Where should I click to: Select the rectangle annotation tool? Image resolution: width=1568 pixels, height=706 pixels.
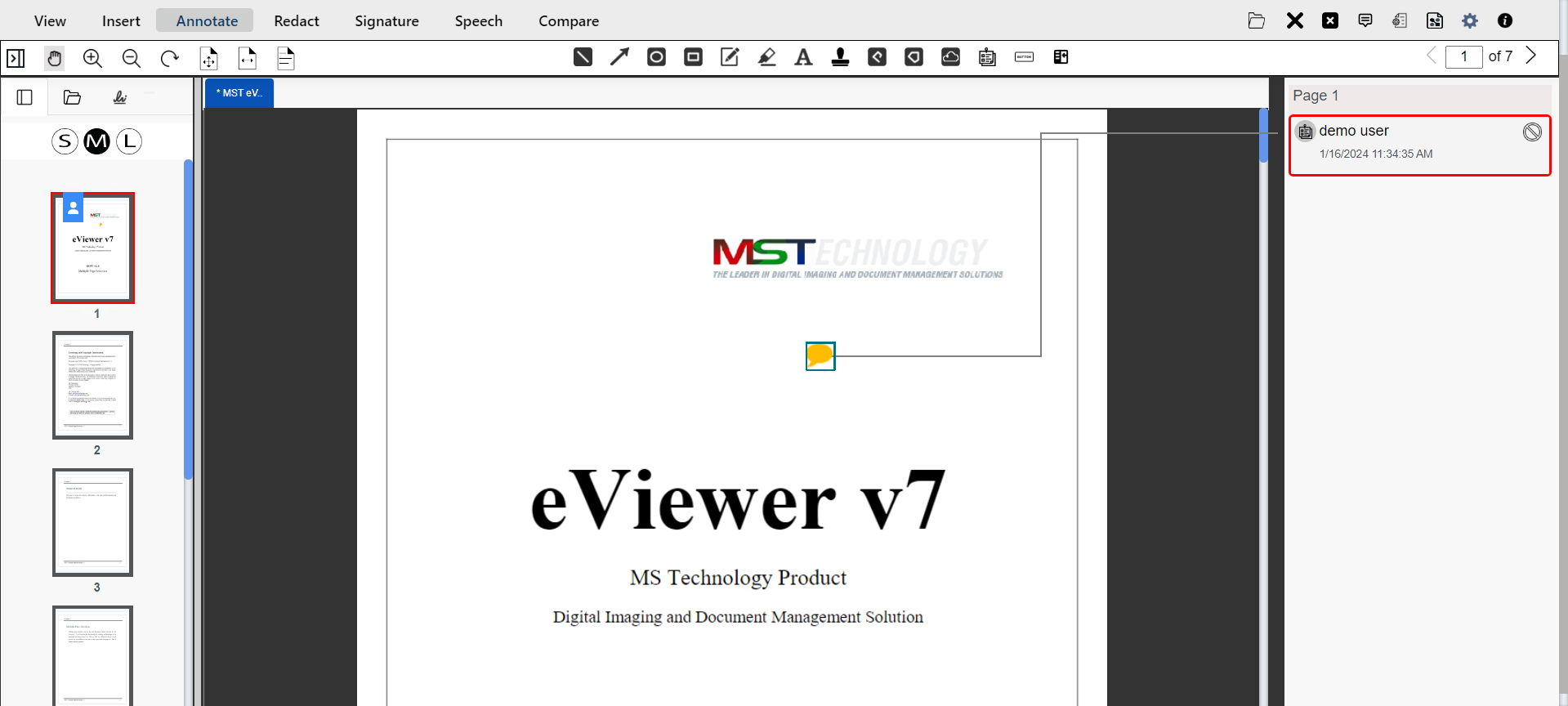pos(693,57)
